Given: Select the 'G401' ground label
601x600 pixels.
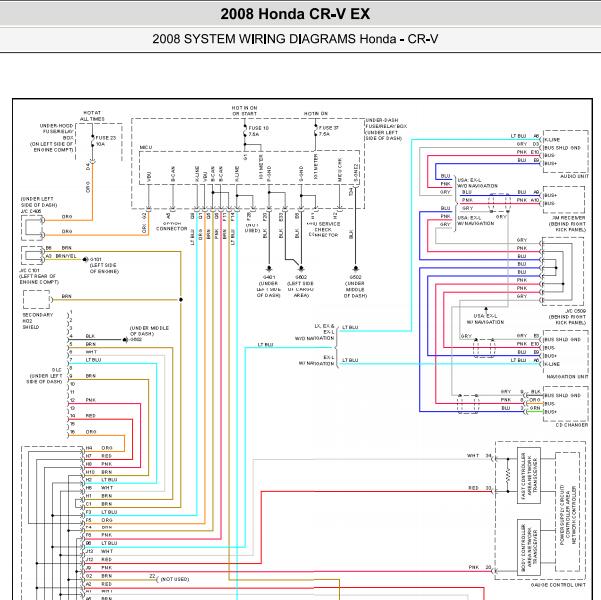Looking at the screenshot, I should click(268, 277).
